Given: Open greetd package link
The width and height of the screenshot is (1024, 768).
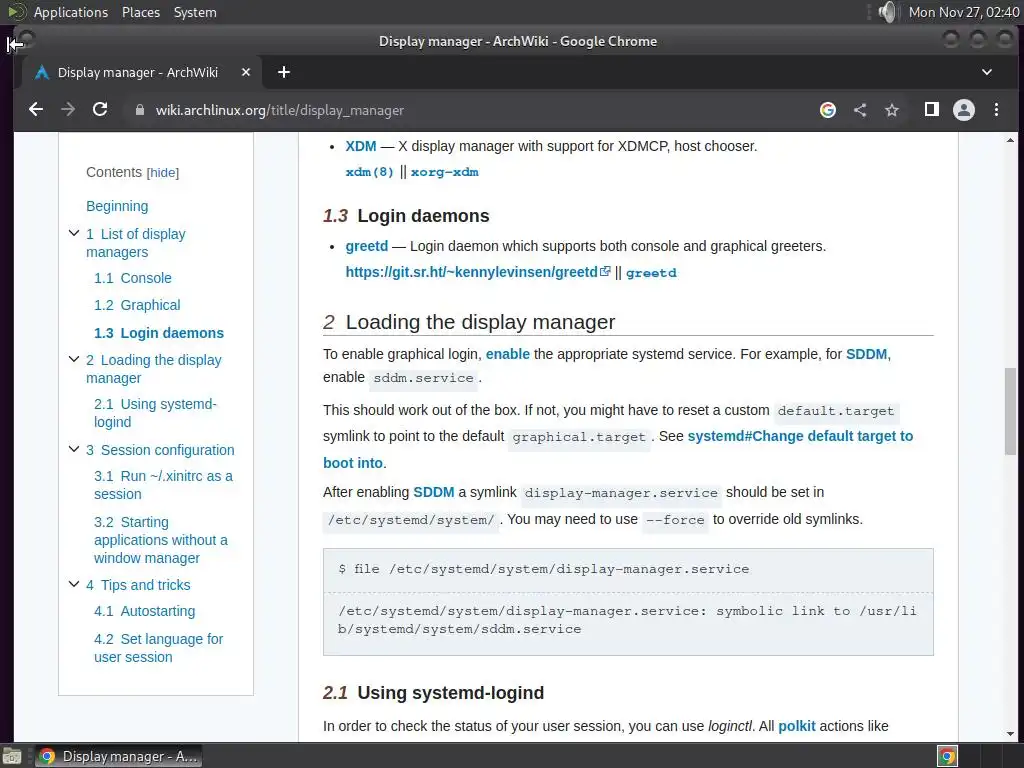Looking at the screenshot, I should pyautogui.click(x=651, y=273).
